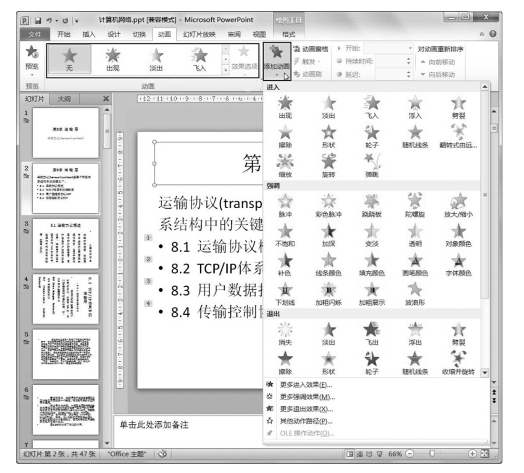Select the 飞入 entrance effect in dropdown gallery
This screenshot has height=473, width=524.
[x=372, y=107]
